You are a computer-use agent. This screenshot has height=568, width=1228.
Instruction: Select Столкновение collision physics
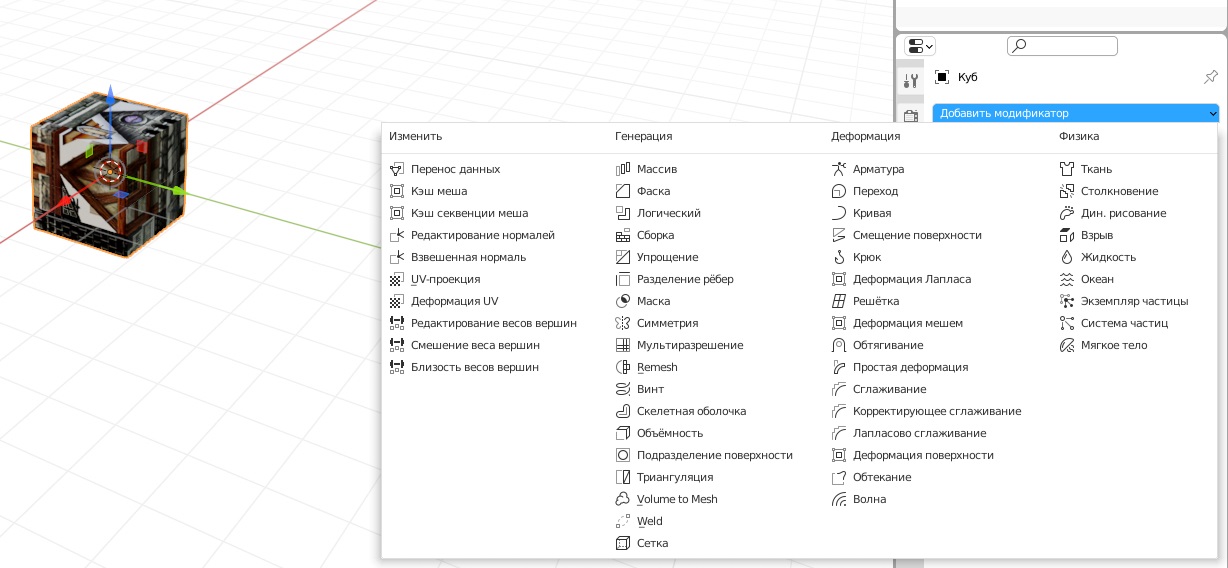pos(1109,191)
